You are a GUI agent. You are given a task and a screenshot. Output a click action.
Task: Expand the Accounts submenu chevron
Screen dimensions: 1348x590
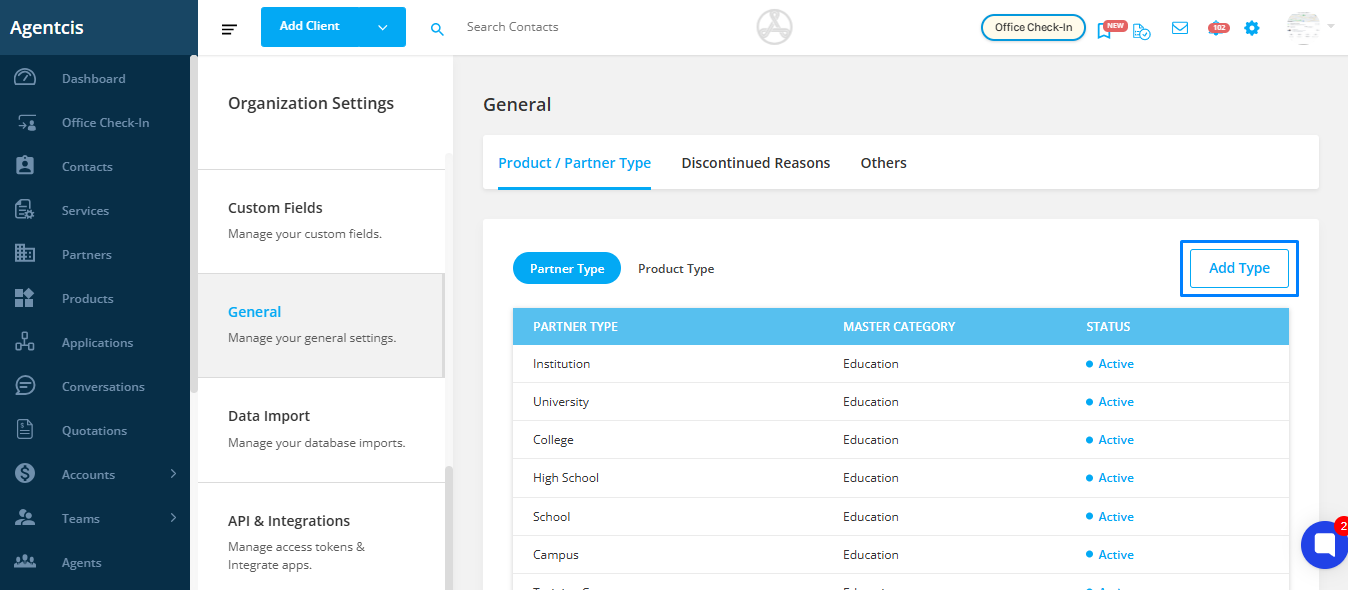pyautogui.click(x=173, y=474)
